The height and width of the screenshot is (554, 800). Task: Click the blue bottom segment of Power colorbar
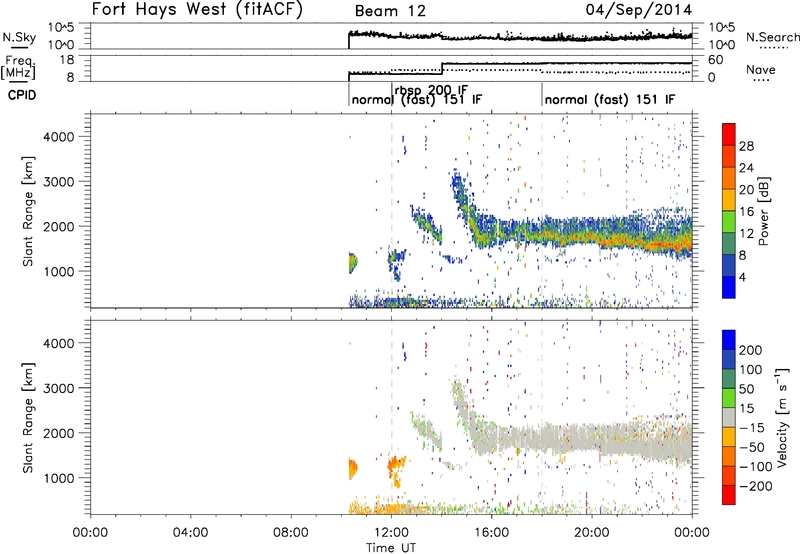tap(729, 287)
